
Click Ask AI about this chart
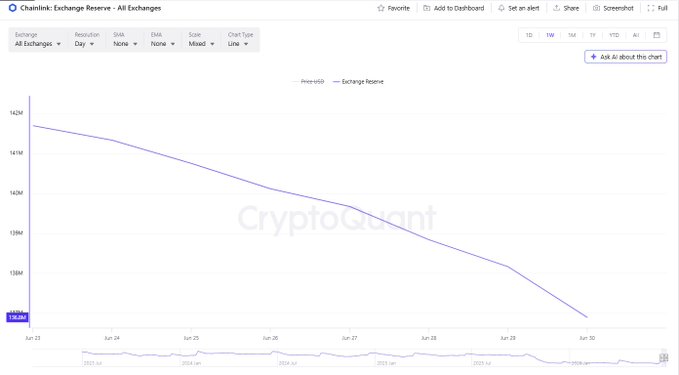point(626,57)
